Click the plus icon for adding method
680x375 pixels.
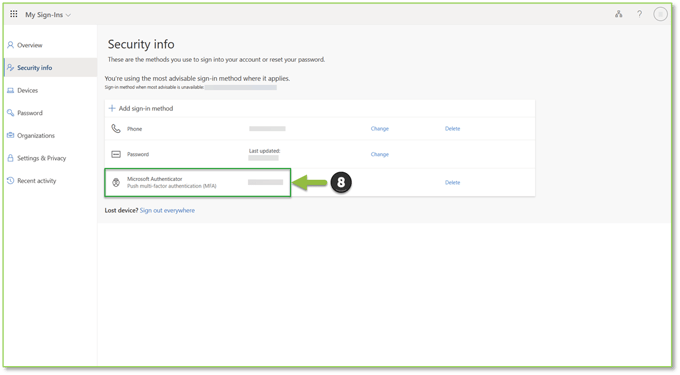click(x=112, y=108)
